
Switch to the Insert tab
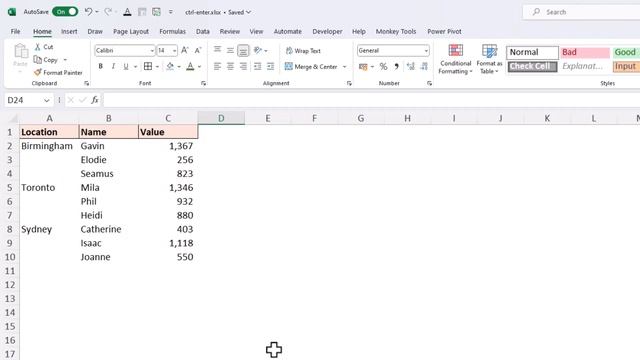(x=69, y=31)
